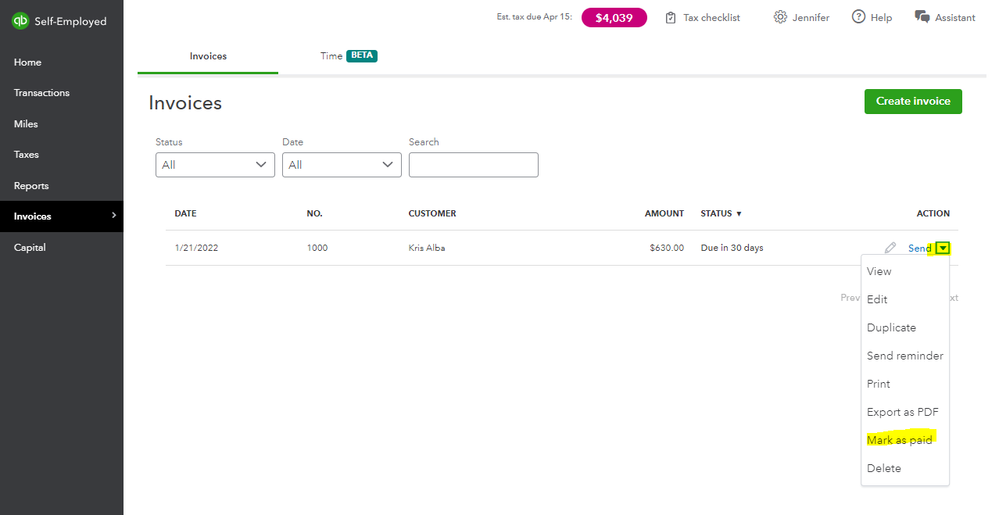
Task: Expand the Date filter dropdown
Action: point(341,164)
